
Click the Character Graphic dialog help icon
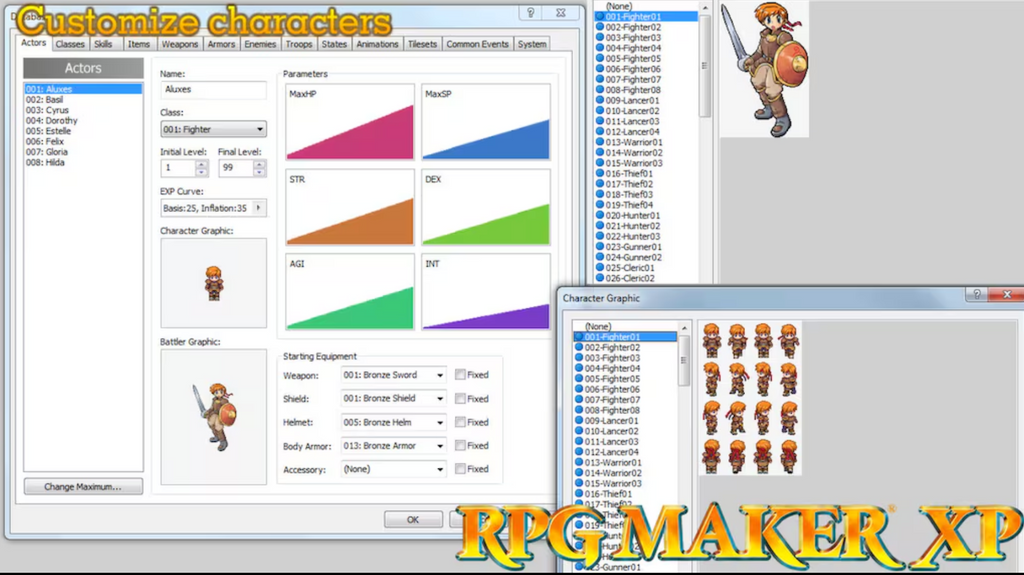tap(977, 294)
